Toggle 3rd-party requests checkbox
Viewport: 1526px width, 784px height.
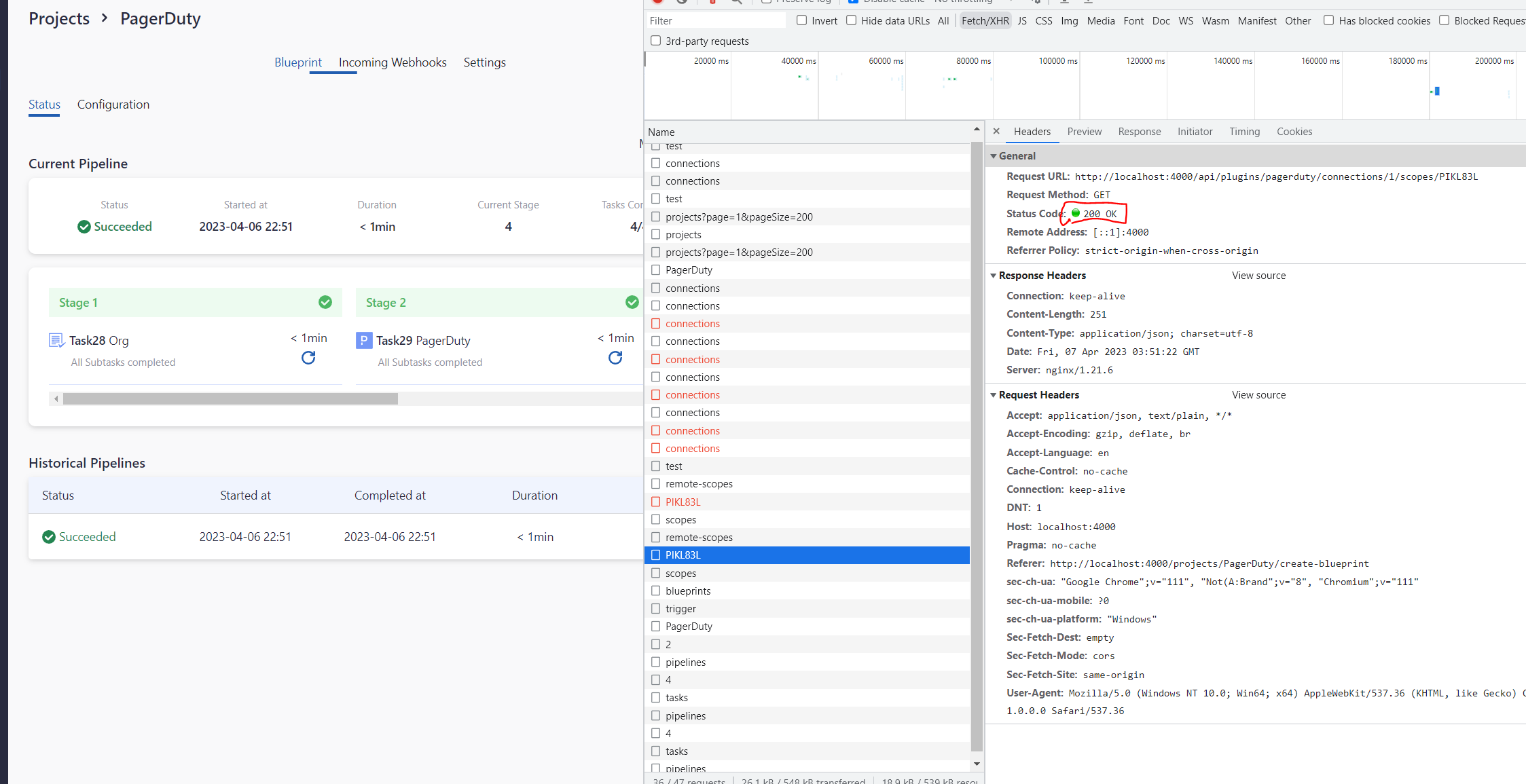656,41
